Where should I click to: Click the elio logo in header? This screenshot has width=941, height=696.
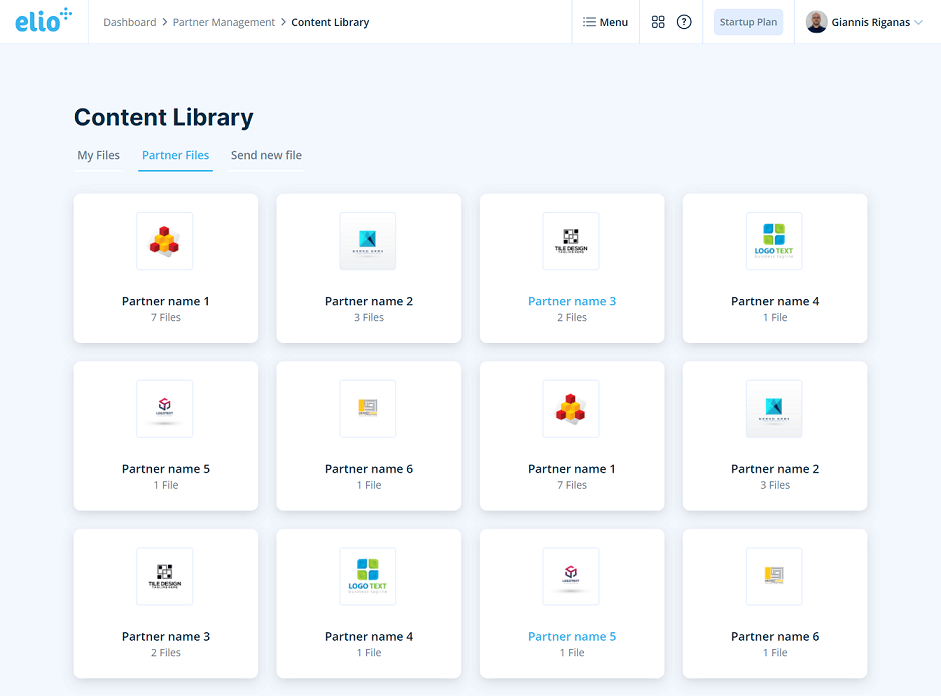pos(43,20)
